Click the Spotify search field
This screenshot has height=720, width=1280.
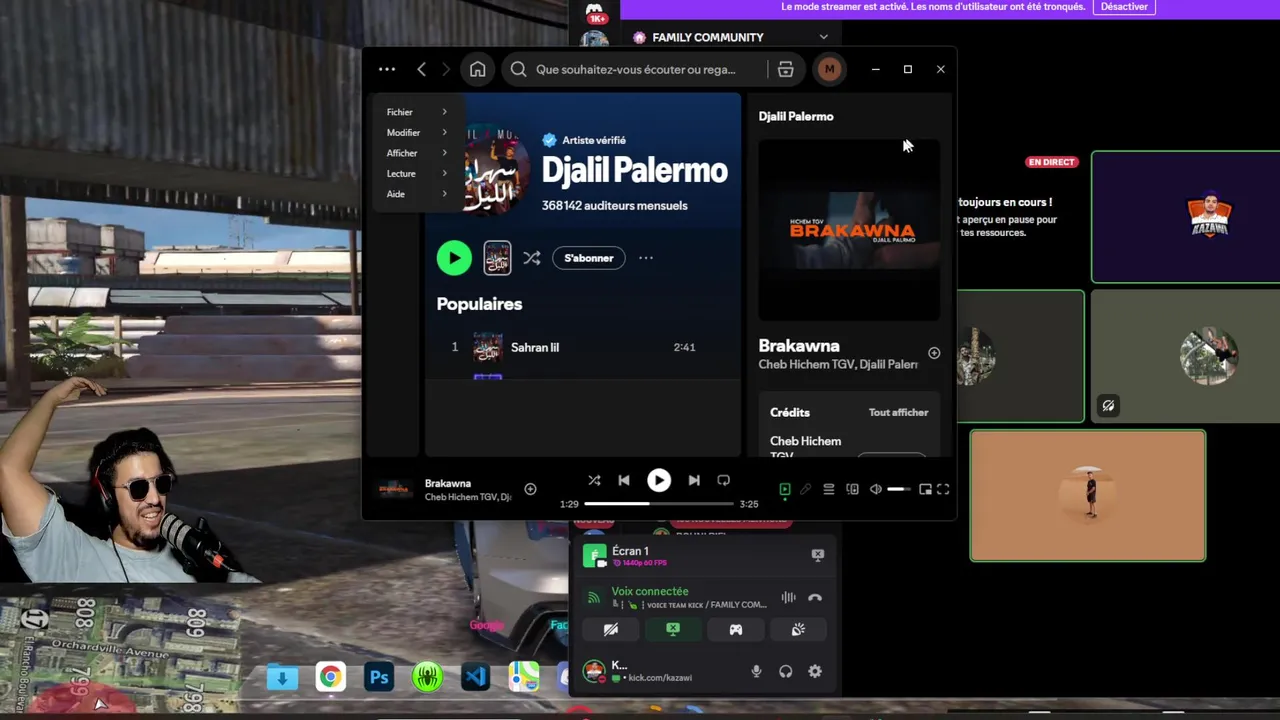pyautogui.click(x=635, y=69)
